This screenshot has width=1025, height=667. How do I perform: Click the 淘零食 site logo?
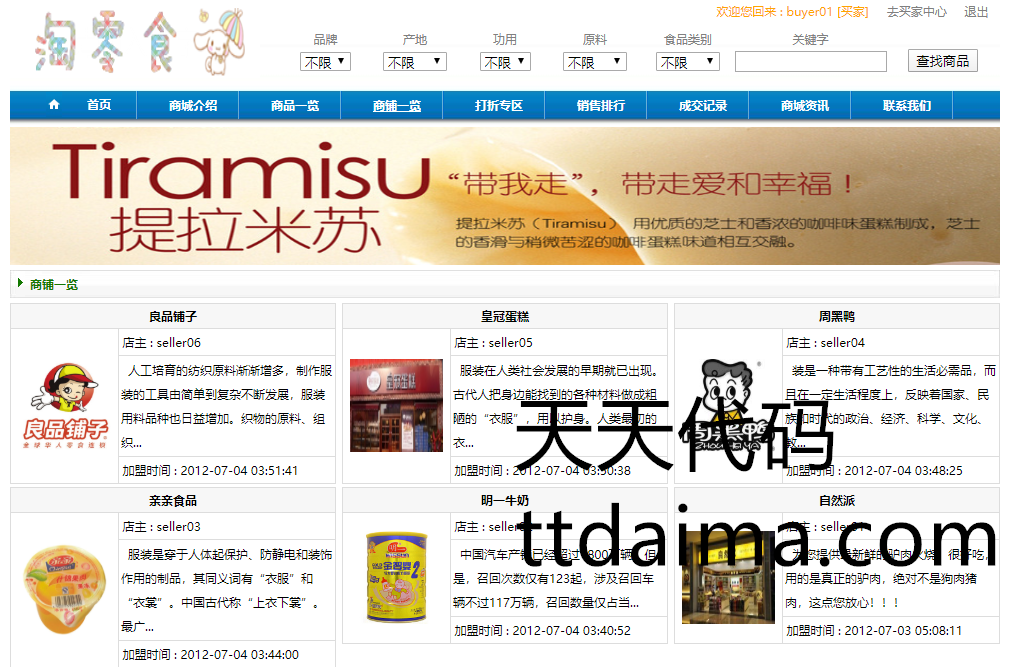tap(138, 44)
